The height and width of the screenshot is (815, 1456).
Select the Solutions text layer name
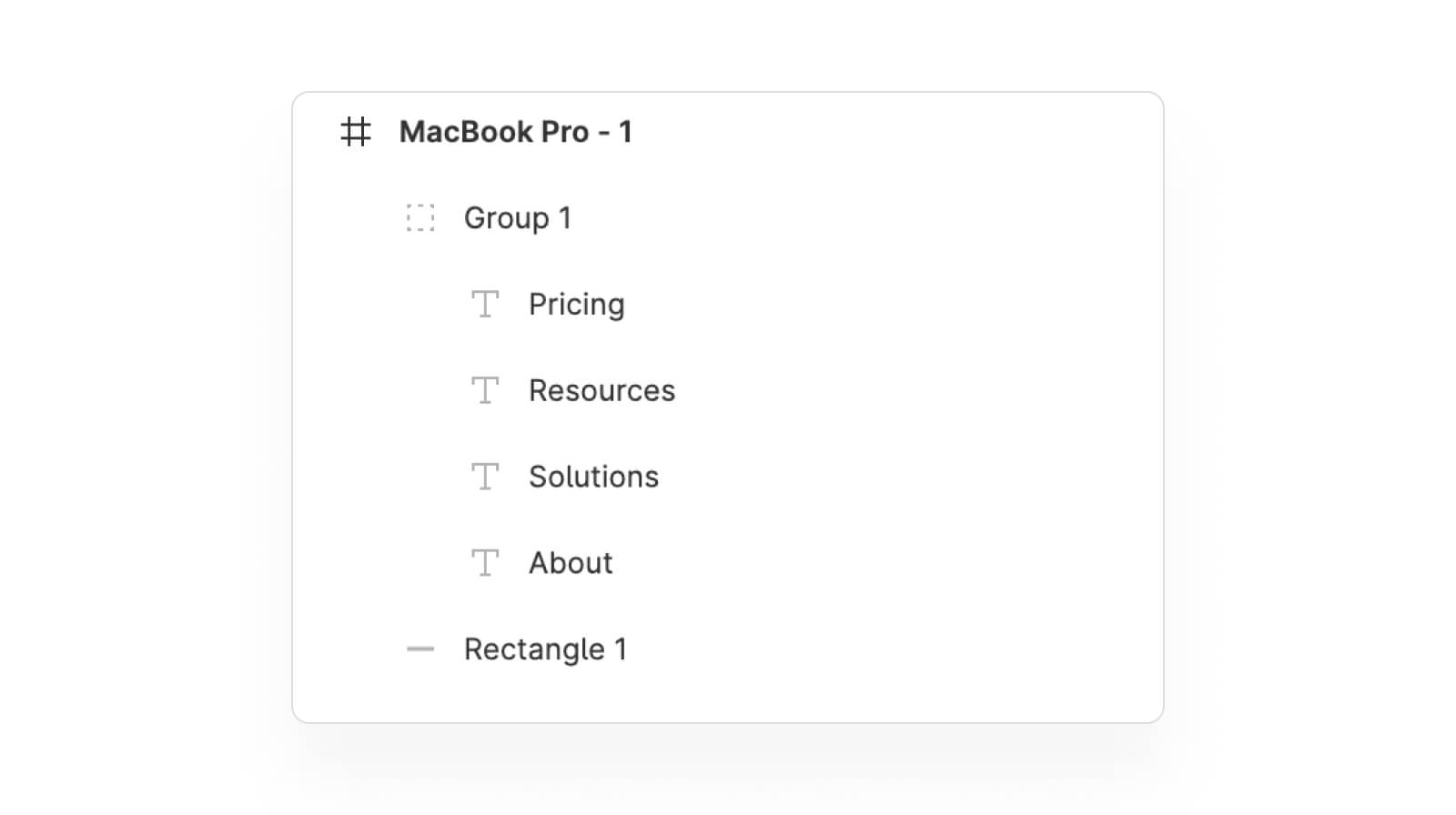point(593,477)
